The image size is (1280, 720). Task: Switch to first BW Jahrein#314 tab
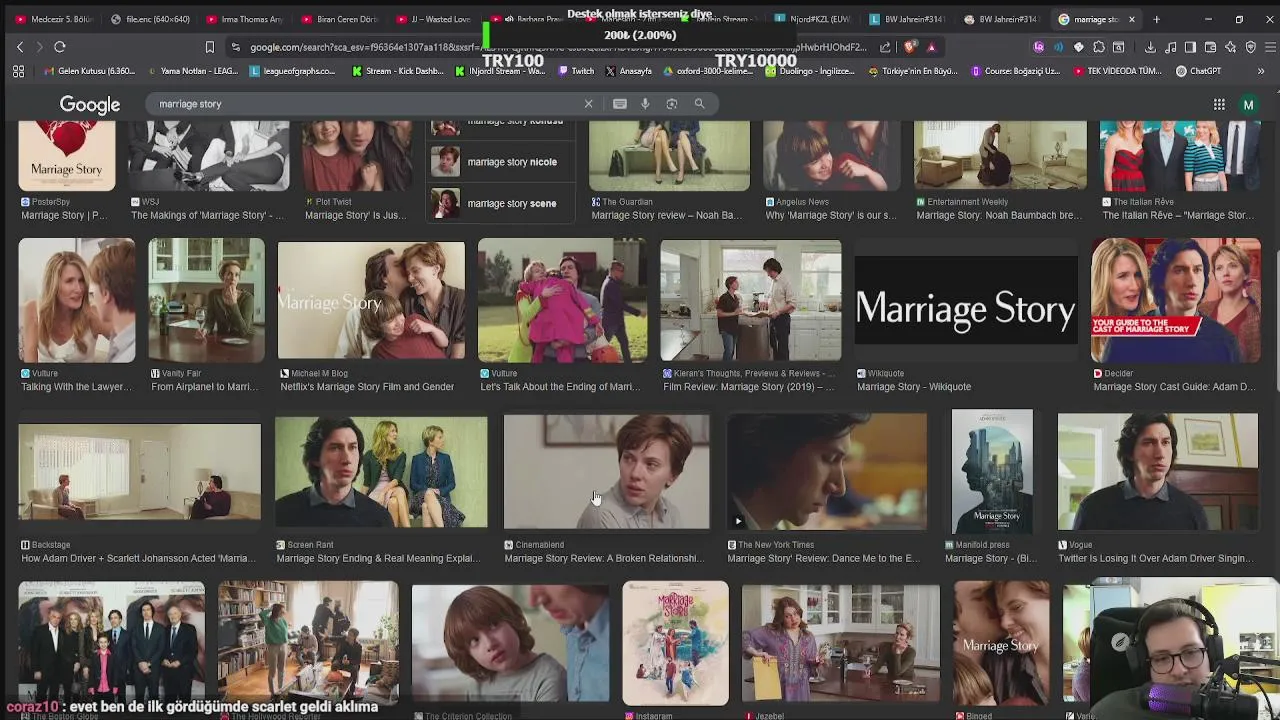(x=908, y=19)
